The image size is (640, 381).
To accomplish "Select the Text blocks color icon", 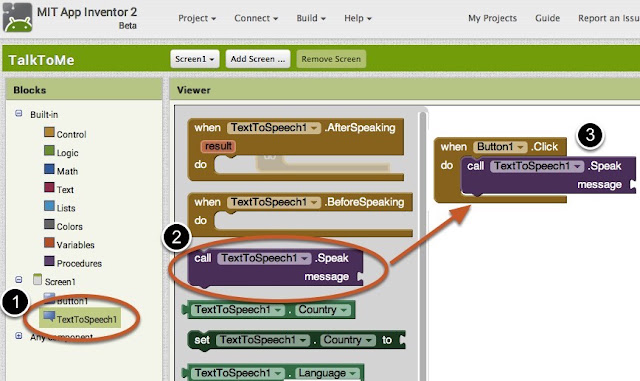I will pyautogui.click(x=49, y=187).
